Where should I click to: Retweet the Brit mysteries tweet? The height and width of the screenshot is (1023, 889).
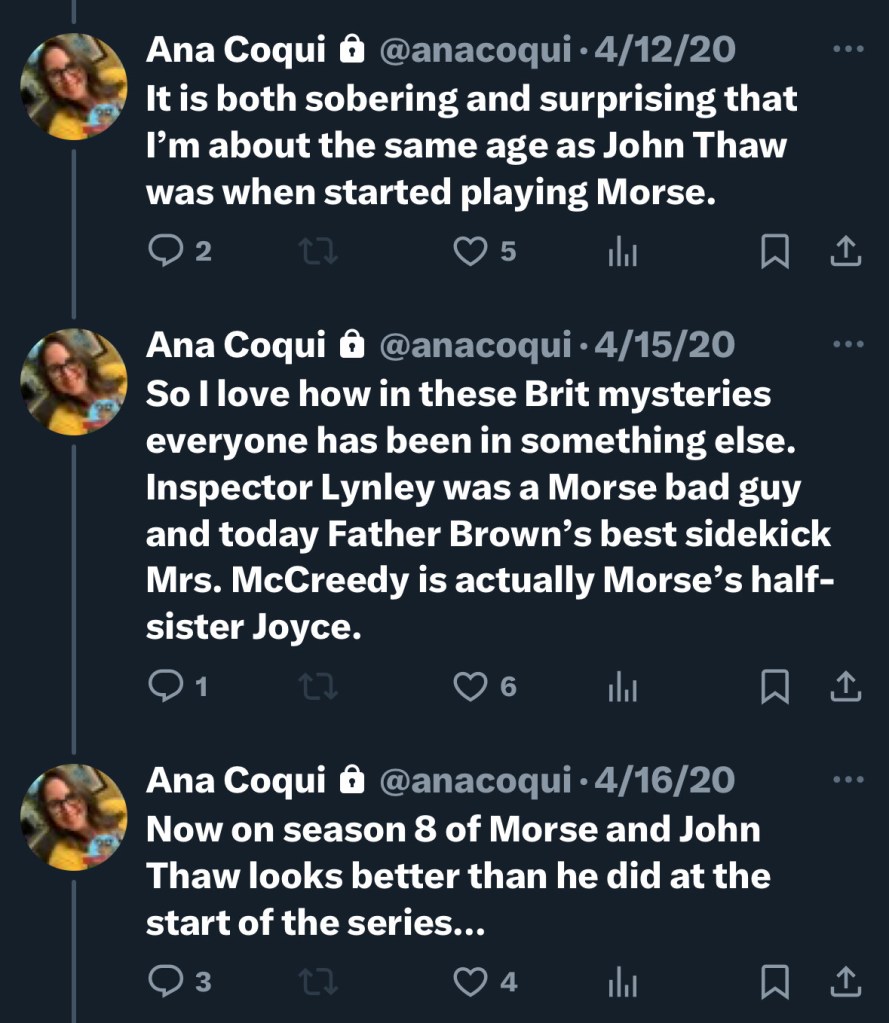319,685
